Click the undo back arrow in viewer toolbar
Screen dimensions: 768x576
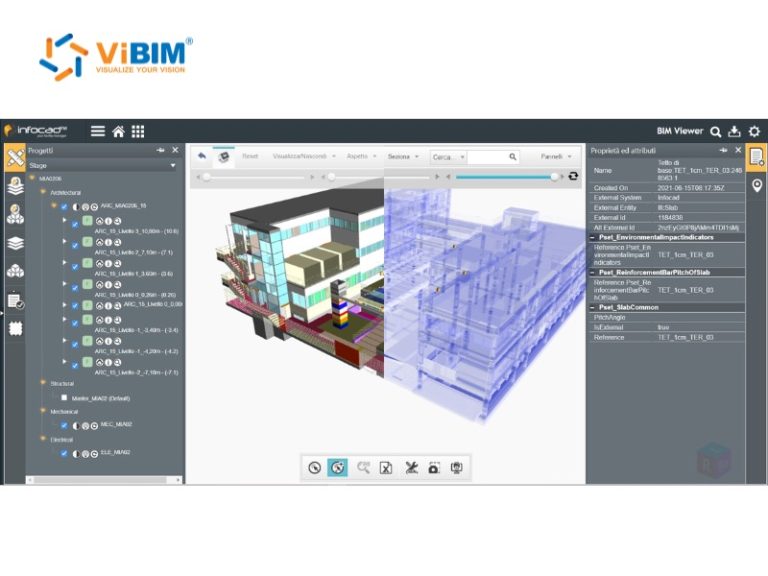pos(202,156)
